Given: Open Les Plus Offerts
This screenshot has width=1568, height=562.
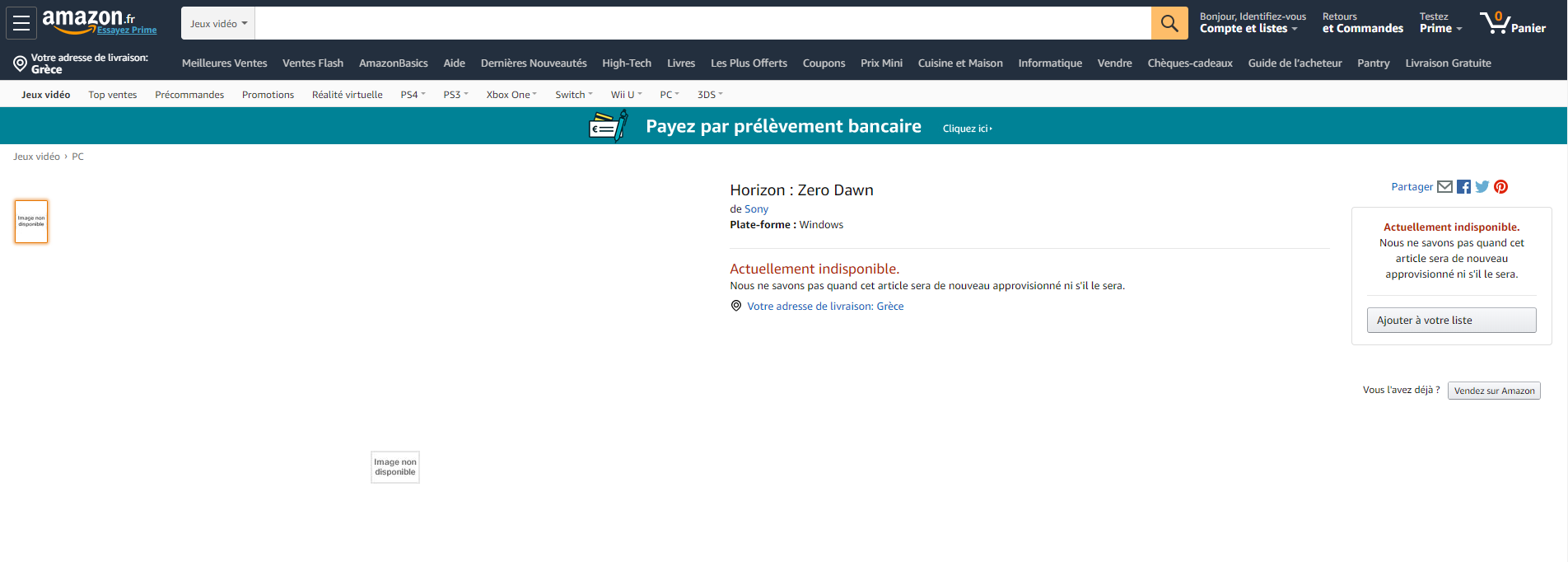Looking at the screenshot, I should [x=749, y=63].
